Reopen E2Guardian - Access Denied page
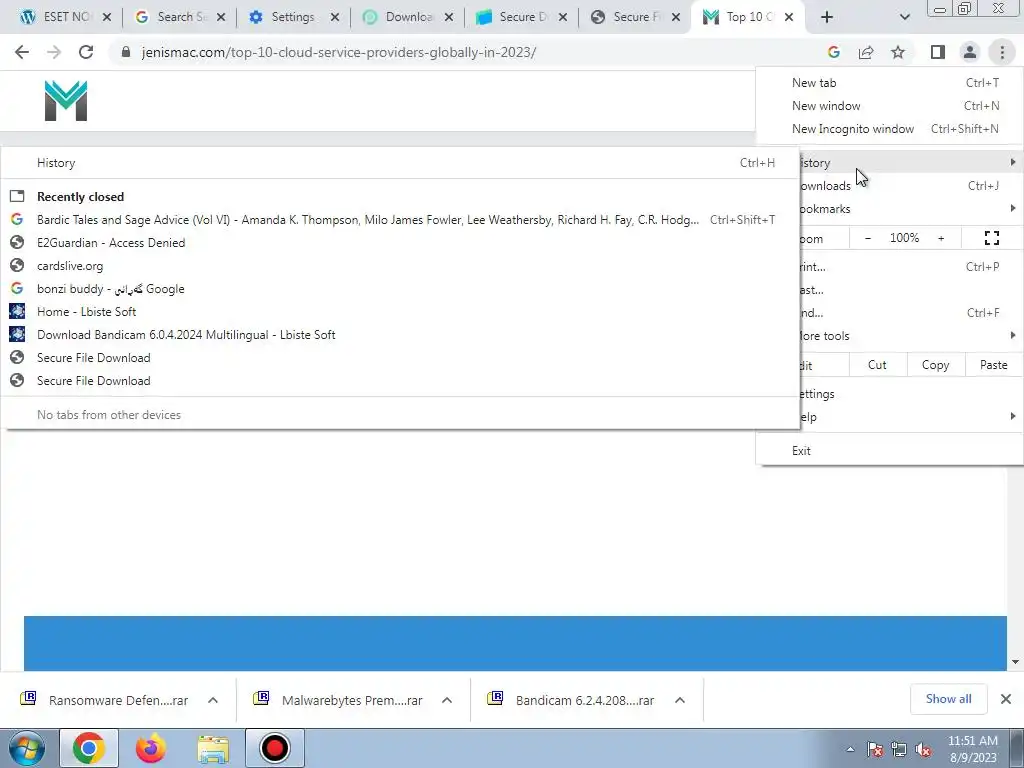 point(400,243)
